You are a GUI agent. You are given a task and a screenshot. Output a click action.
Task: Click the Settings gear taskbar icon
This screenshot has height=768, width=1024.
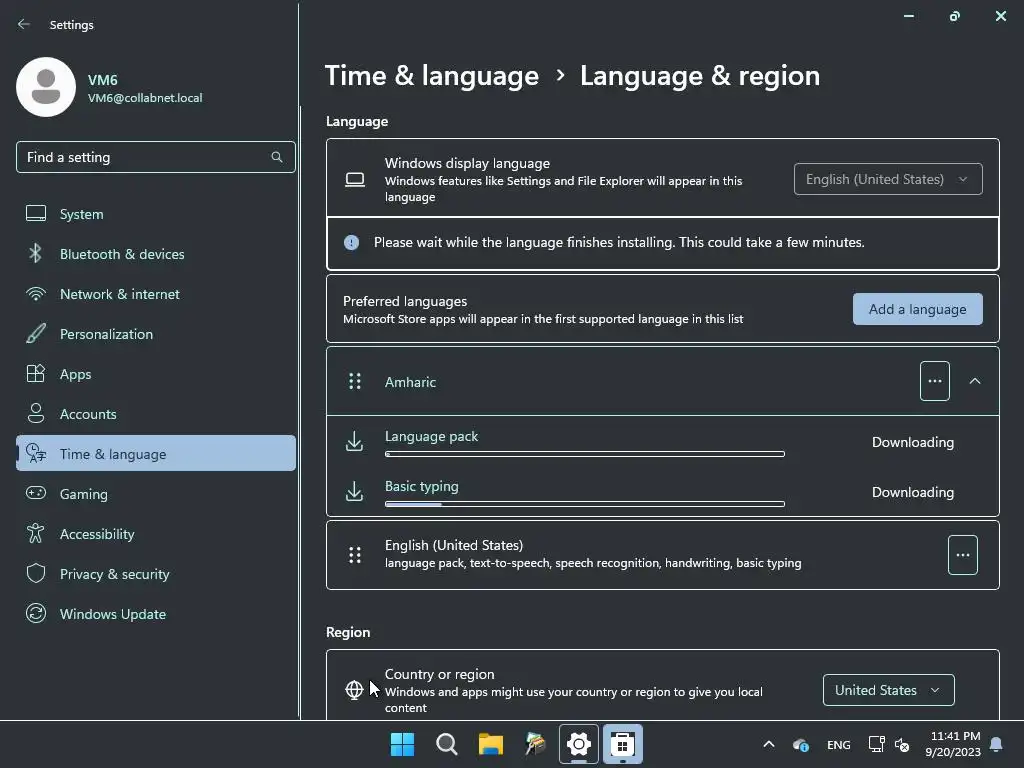point(579,744)
